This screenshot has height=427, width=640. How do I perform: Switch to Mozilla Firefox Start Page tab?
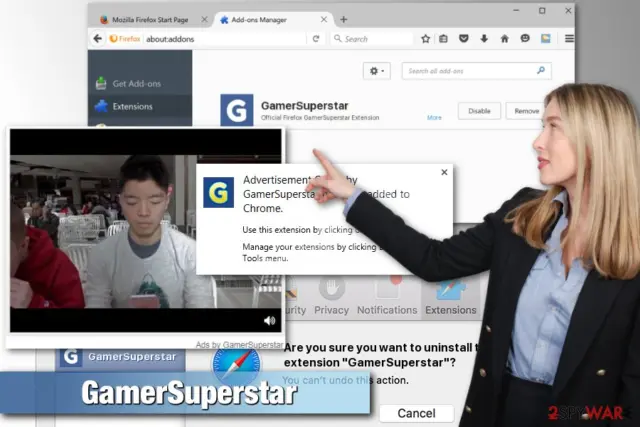click(x=150, y=20)
